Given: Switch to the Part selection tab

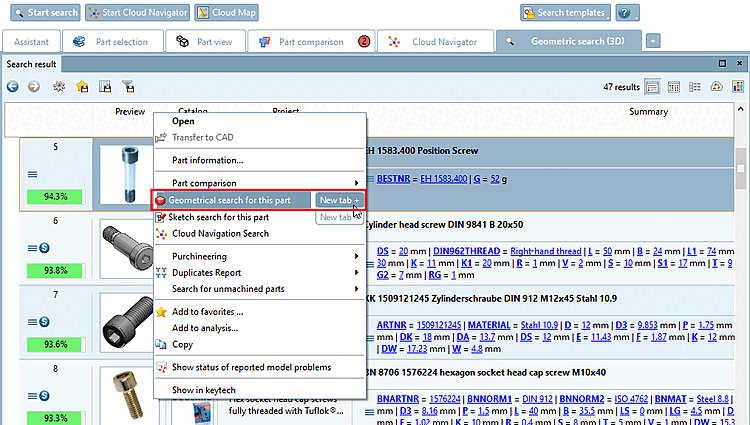Looking at the screenshot, I should point(113,42).
